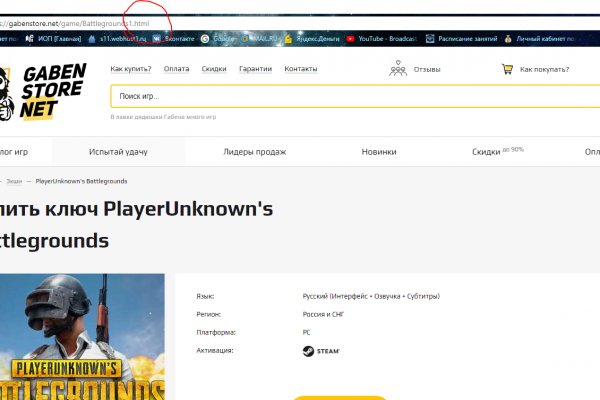Click the Как купить? link
The height and width of the screenshot is (400, 600).
130,69
